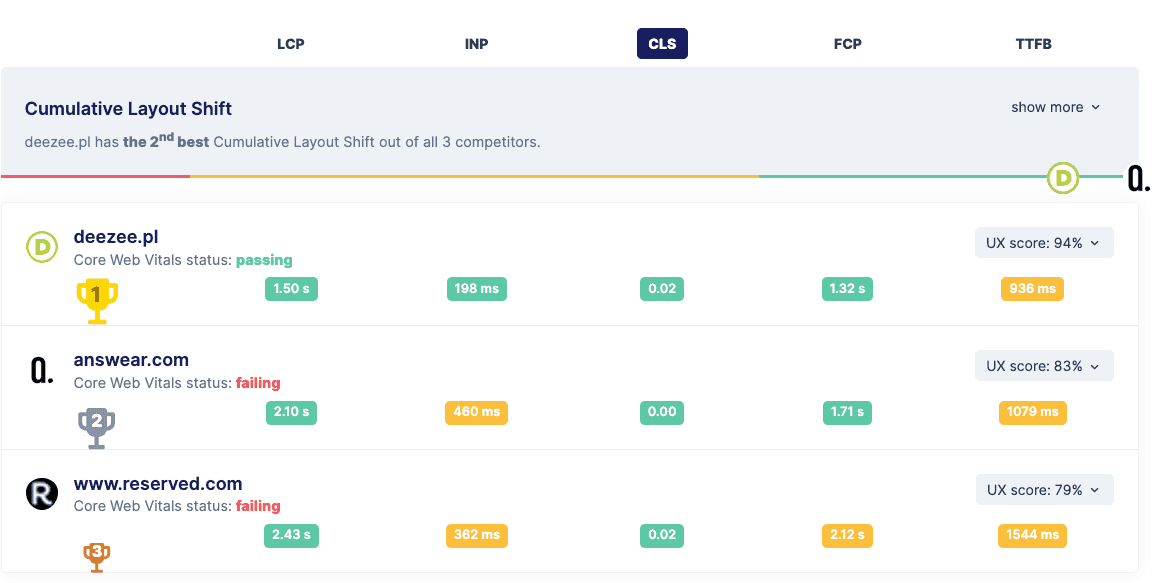Click the answear marker on CLS scale
1154x583 pixels.
pos(1138,179)
